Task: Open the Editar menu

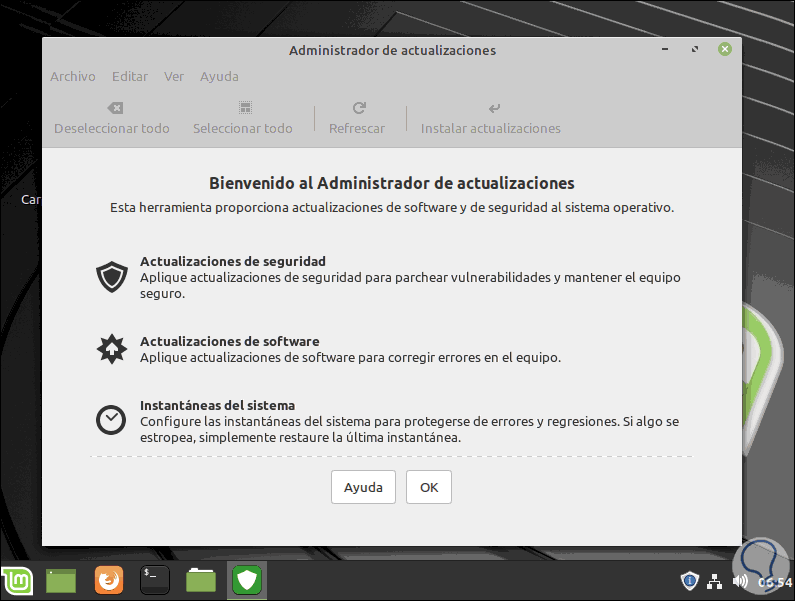Action: 130,77
